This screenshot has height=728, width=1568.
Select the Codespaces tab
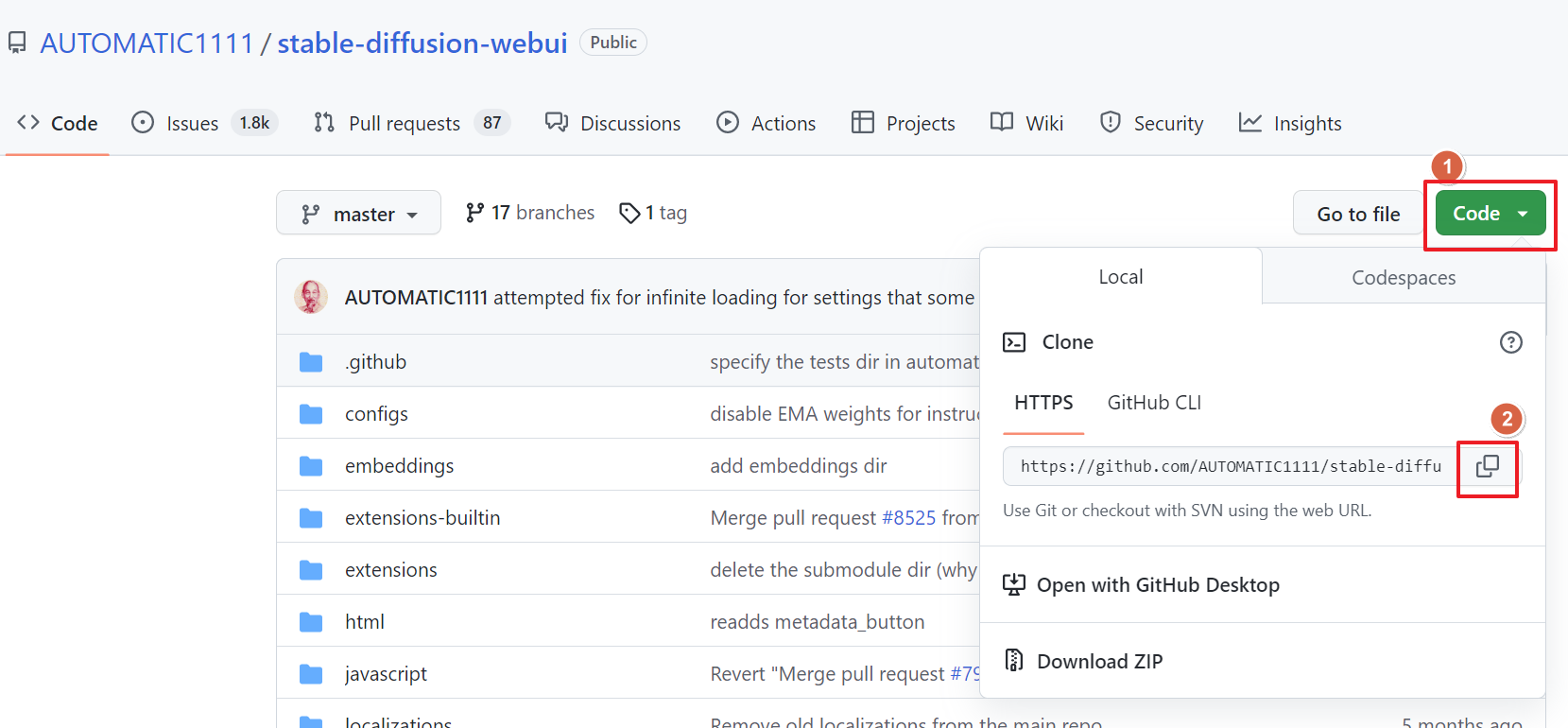pos(1404,277)
